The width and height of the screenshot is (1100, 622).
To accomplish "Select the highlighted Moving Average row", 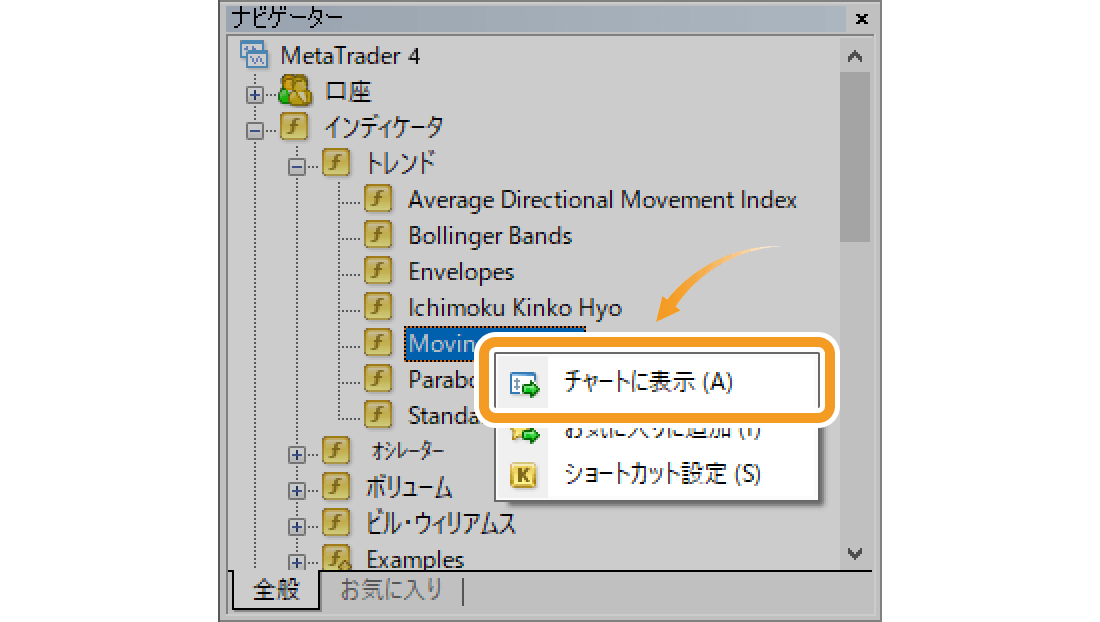I will click(441, 344).
